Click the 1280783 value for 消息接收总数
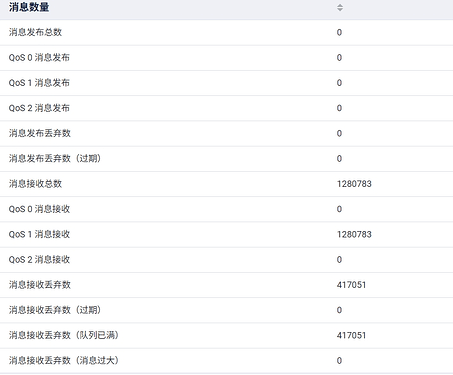The image size is (453, 375). pyautogui.click(x=354, y=184)
